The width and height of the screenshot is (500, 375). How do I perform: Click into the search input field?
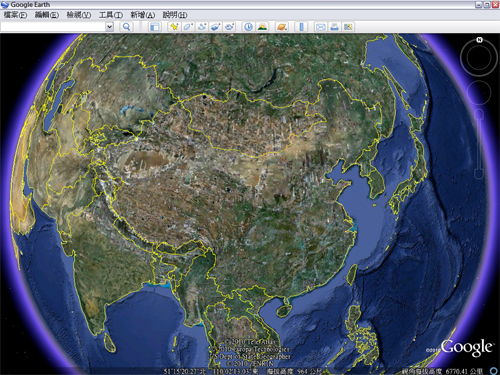(53, 27)
